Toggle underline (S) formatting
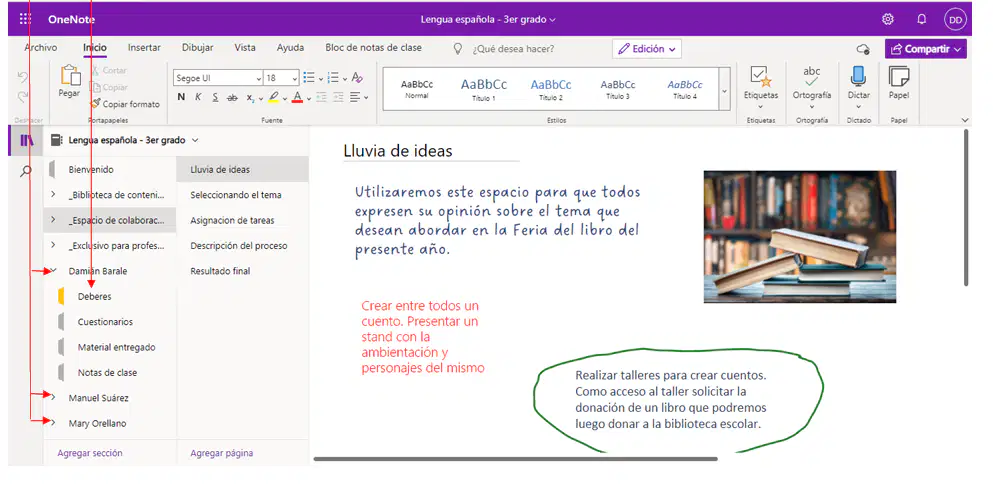 (x=215, y=97)
